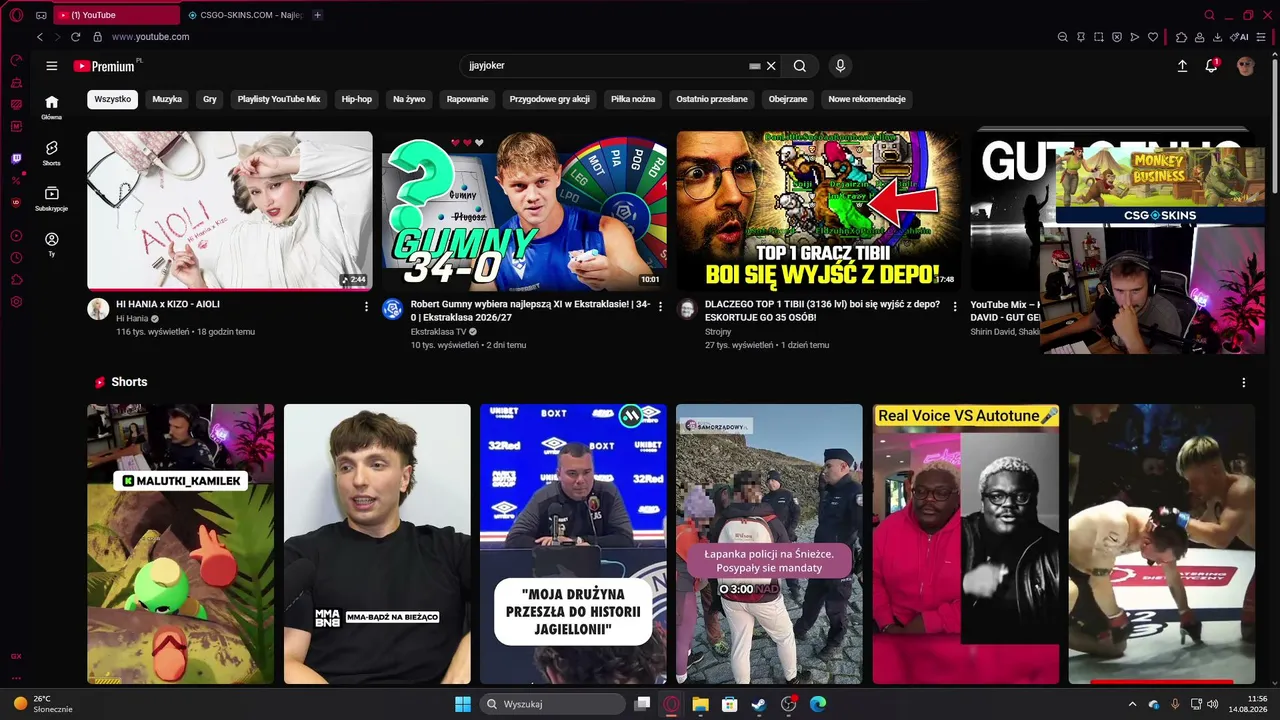Open history clock icon in Opera sidebar

point(16,258)
